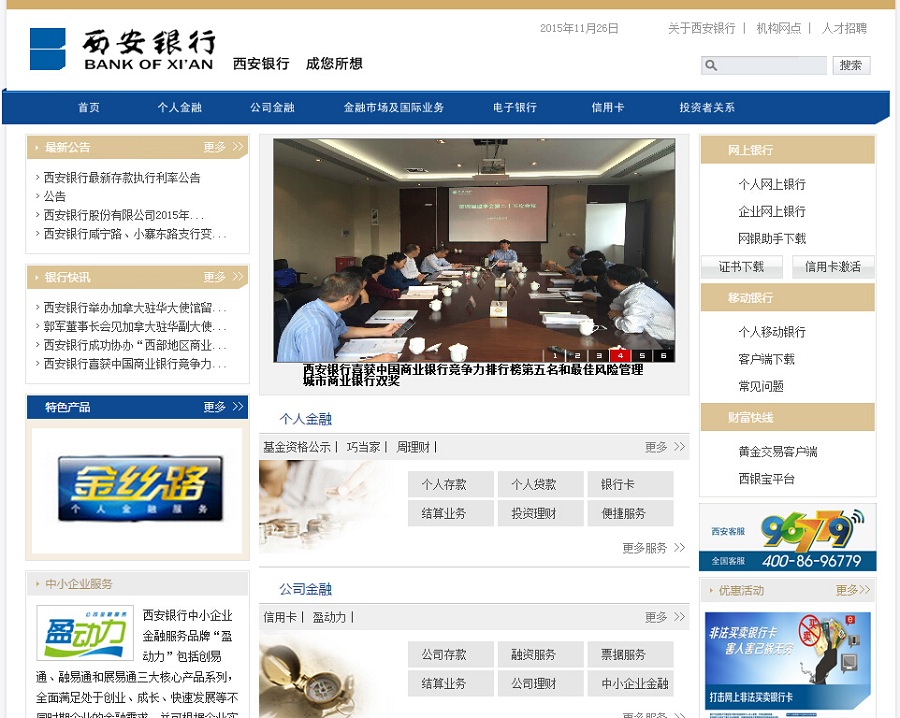
Task: Open 金融市场及国际业务 navigation menu
Action: coord(394,107)
